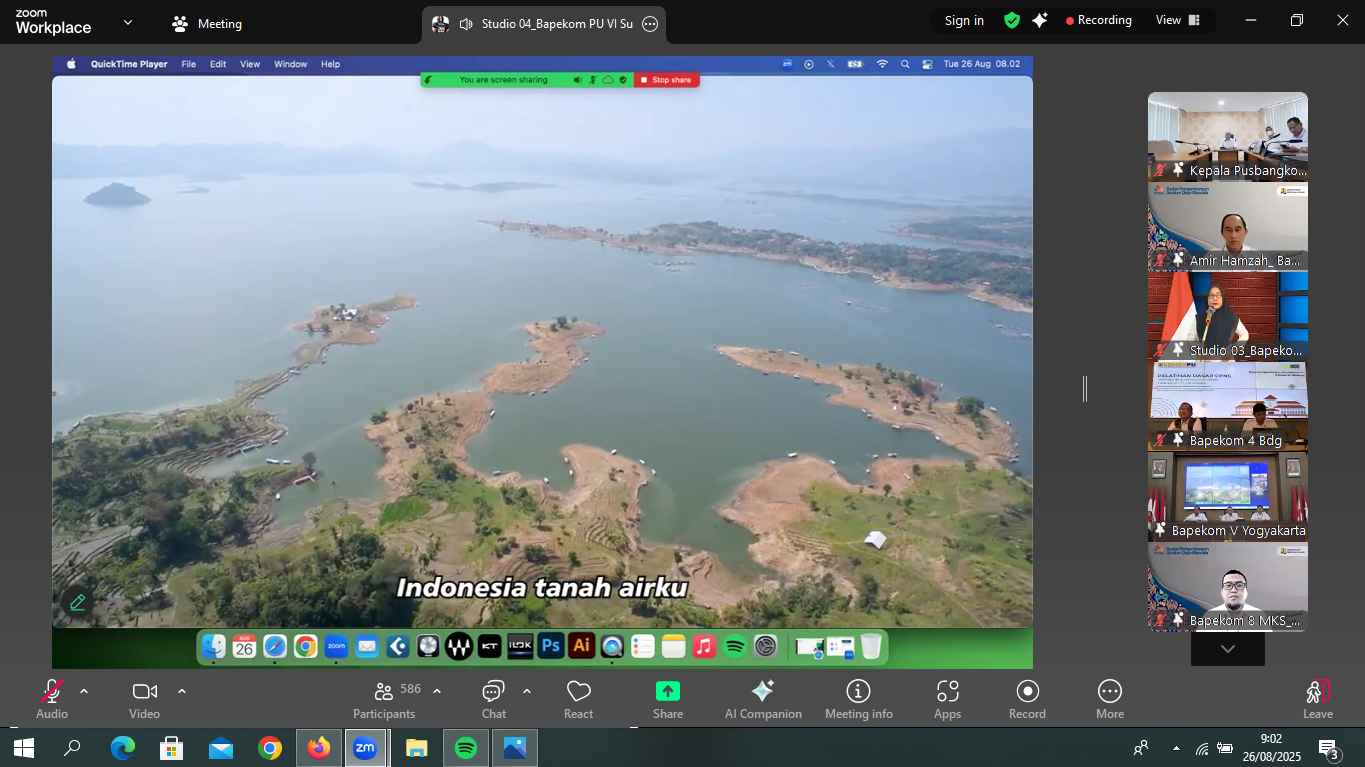Open the Help menu in shared QuickTime
Viewport: 1365px width, 767px height.
click(x=330, y=64)
